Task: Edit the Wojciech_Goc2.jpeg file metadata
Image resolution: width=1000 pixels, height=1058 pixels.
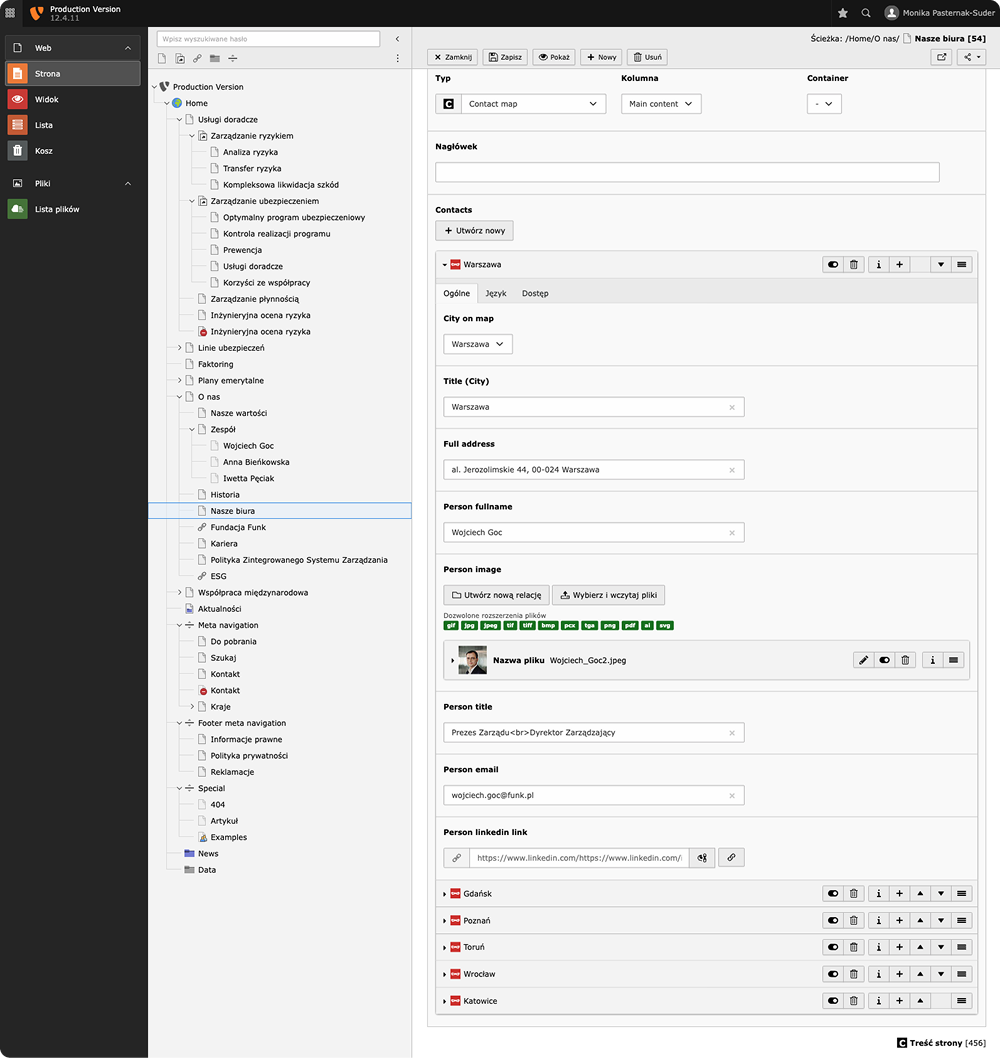Action: [864, 660]
